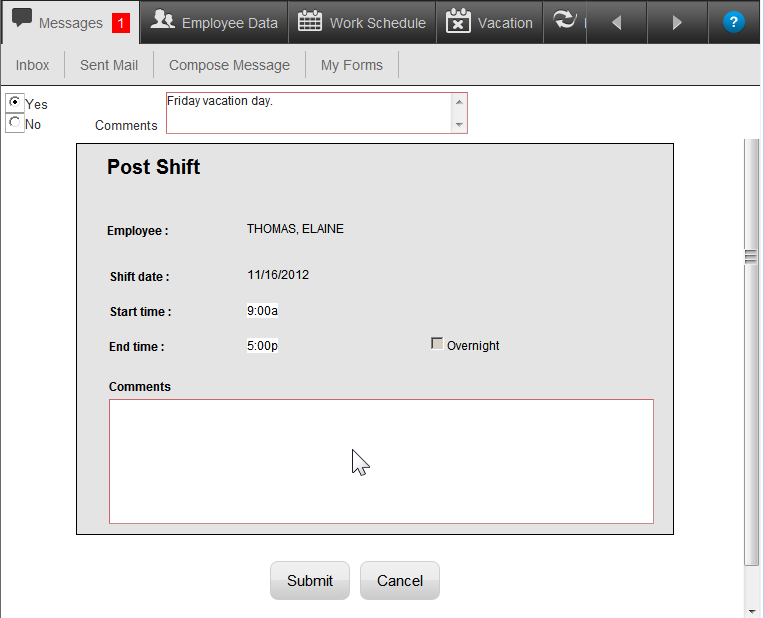The width and height of the screenshot is (764, 618).
Task: Cancel the Post Shift form
Action: 399,581
